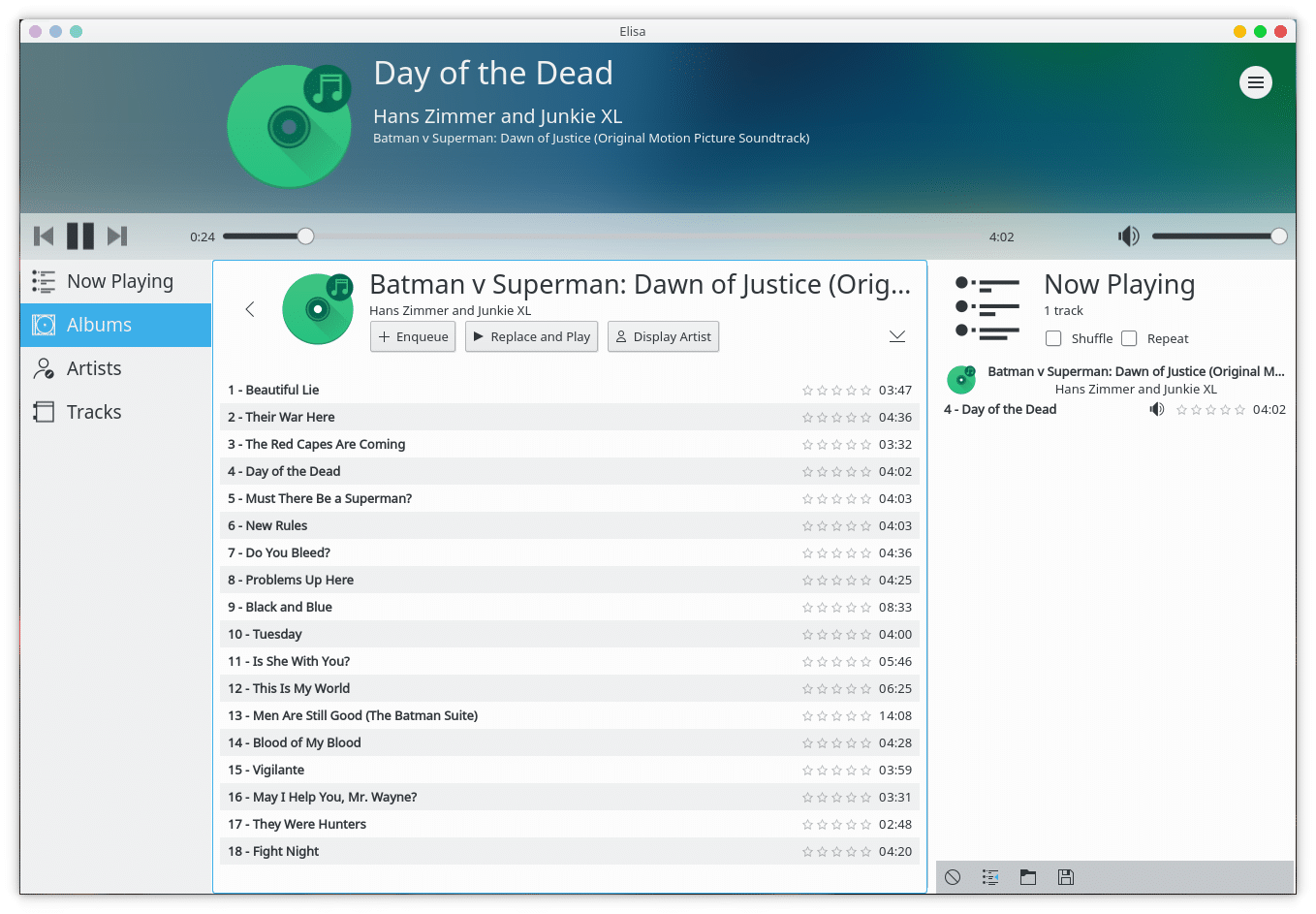
Task: Select track 4 - Day of the Dead in album list
Action: [x=570, y=471]
